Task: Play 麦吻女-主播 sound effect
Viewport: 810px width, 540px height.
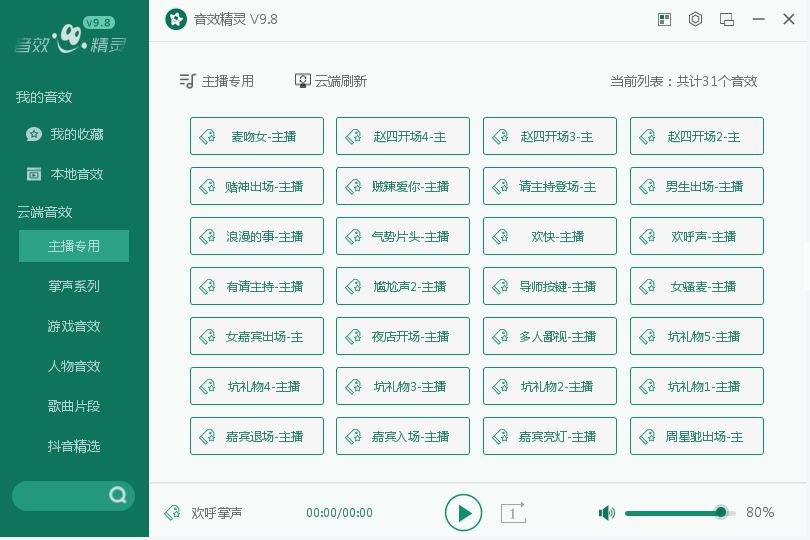Action: pos(257,136)
